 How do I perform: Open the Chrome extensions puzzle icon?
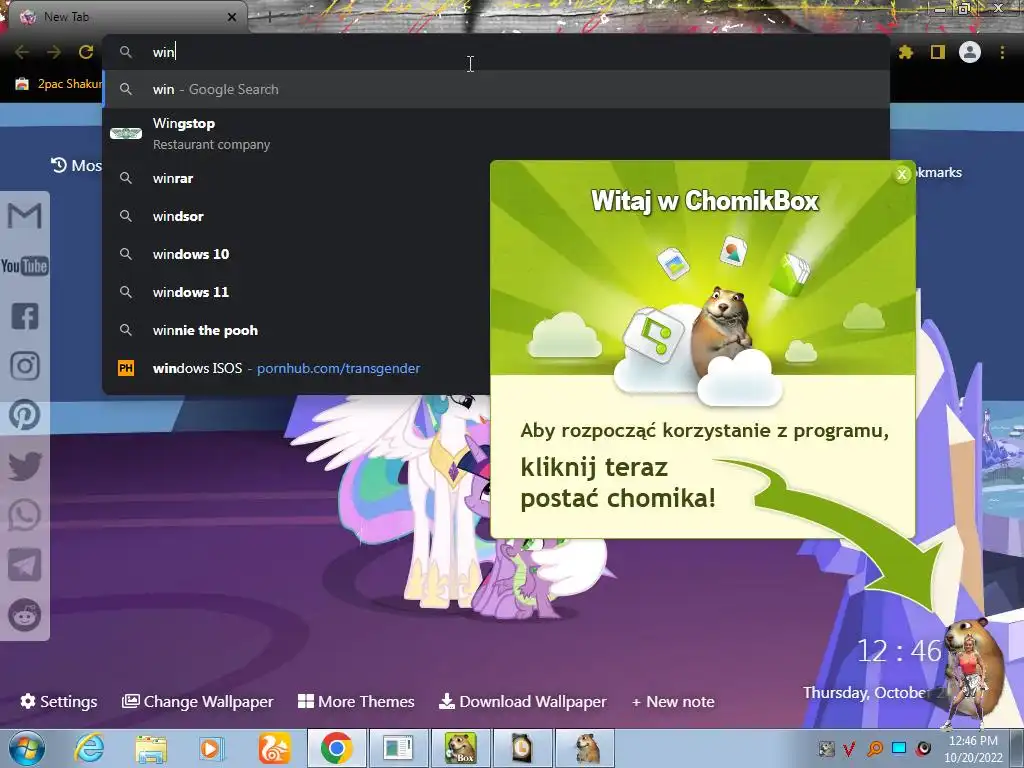point(906,52)
